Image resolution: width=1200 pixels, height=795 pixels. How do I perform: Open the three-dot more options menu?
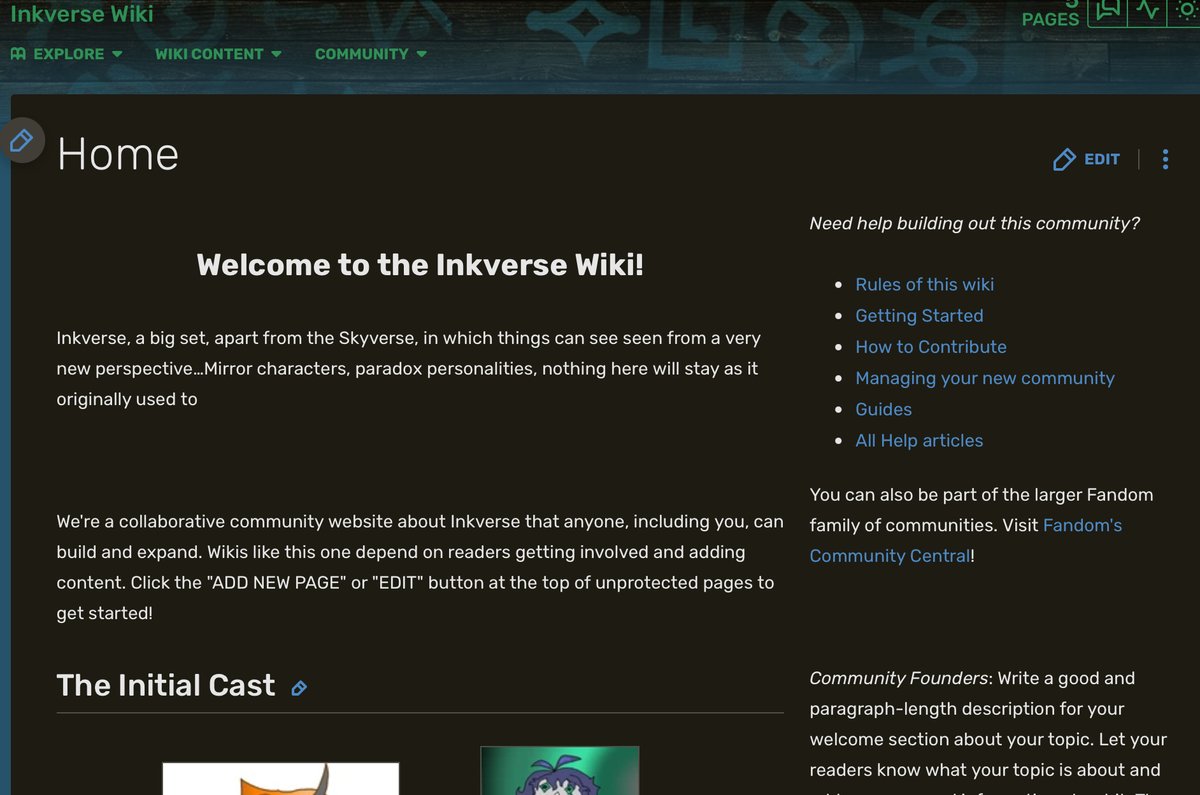pyautogui.click(x=1165, y=159)
